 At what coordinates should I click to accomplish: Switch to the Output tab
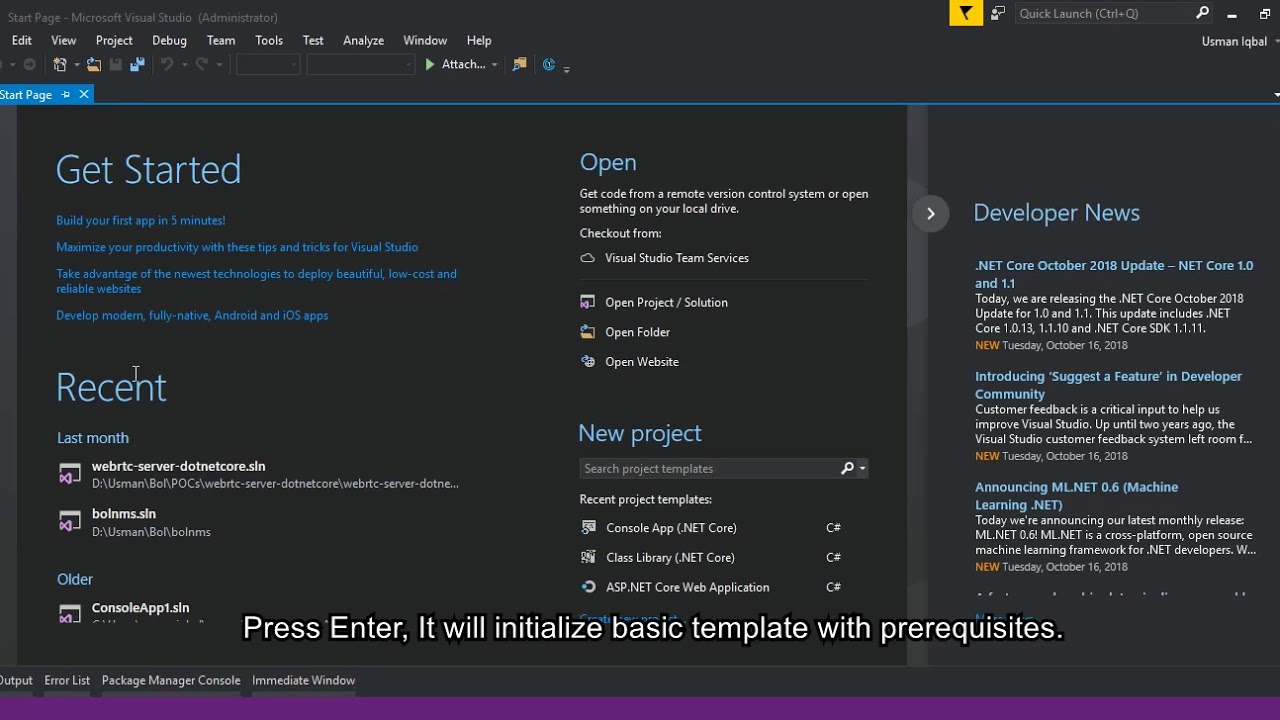coord(16,680)
